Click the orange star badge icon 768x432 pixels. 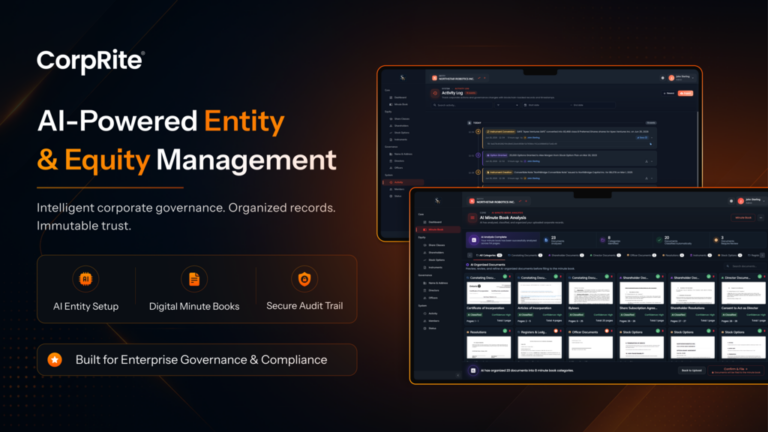pyautogui.click(x=55, y=360)
